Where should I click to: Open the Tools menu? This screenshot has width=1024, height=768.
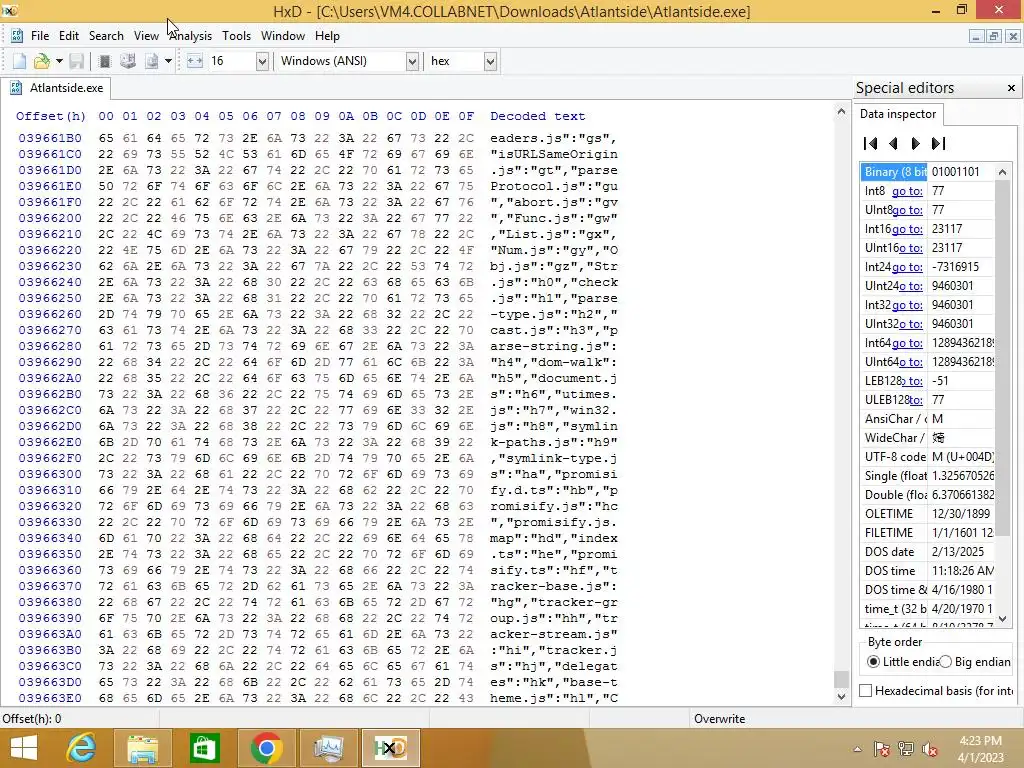coord(236,36)
